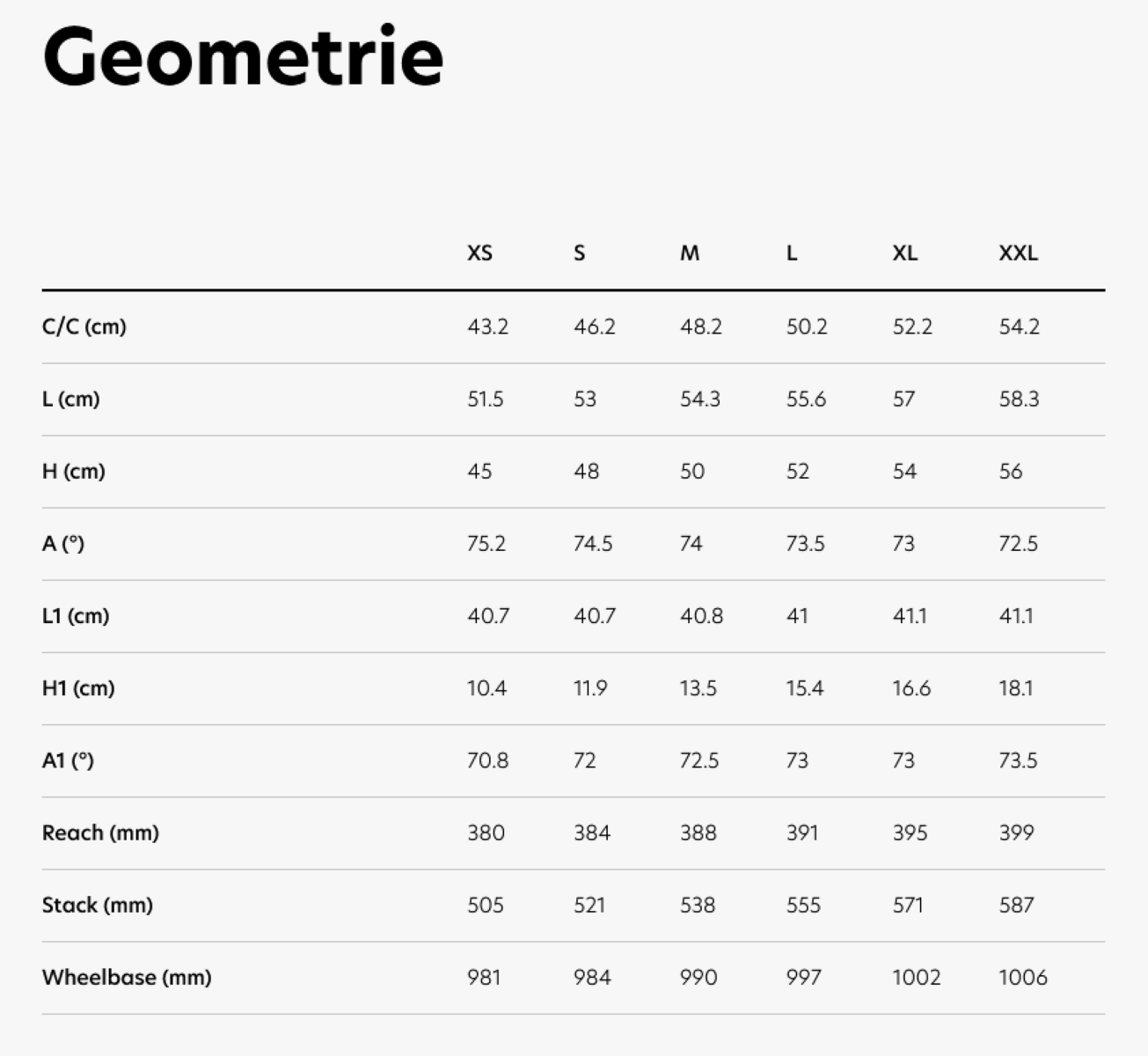Select the L size column header
The image size is (1148, 1056).
coord(792,253)
